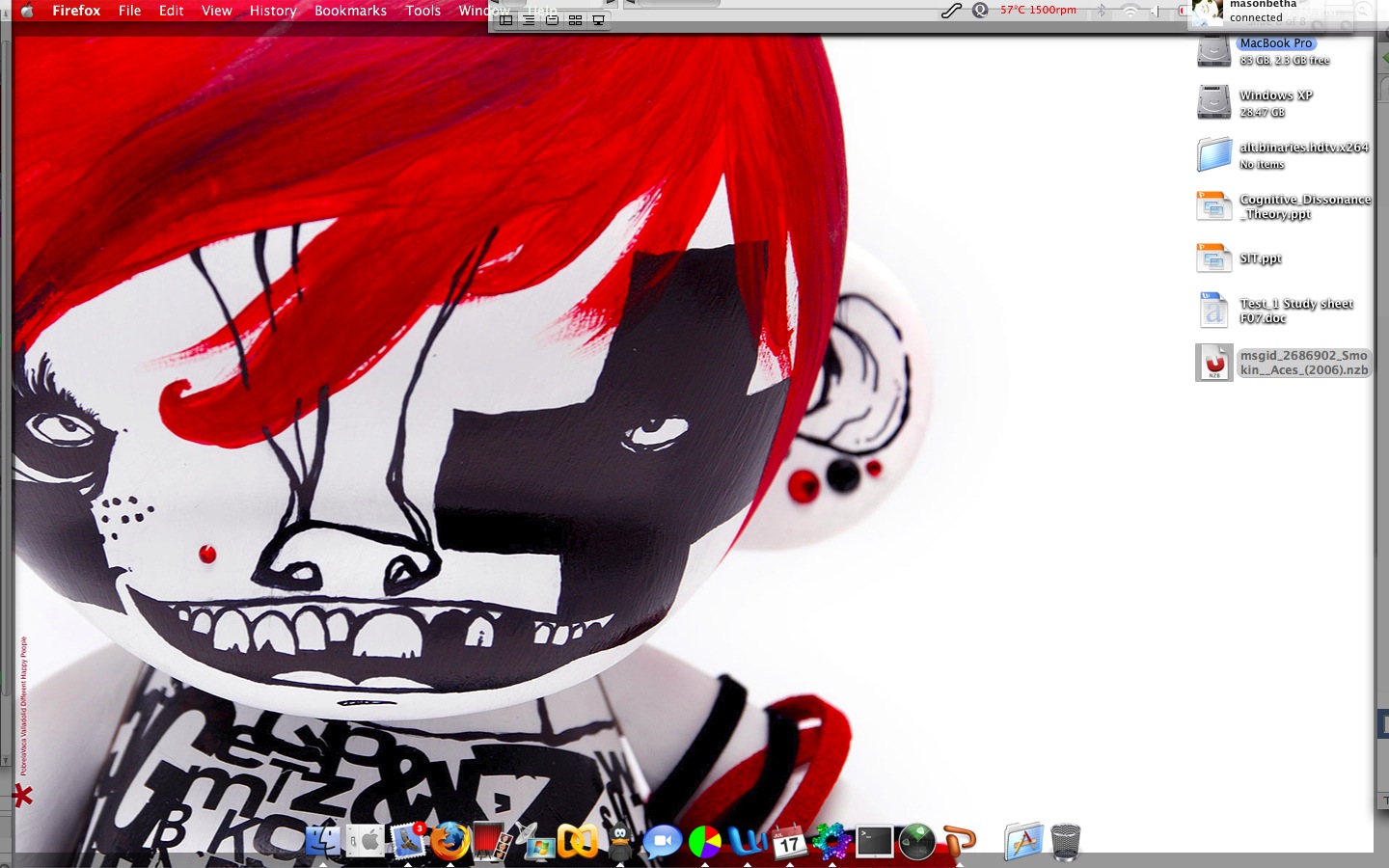
Task: Open the File menu
Action: (129, 11)
